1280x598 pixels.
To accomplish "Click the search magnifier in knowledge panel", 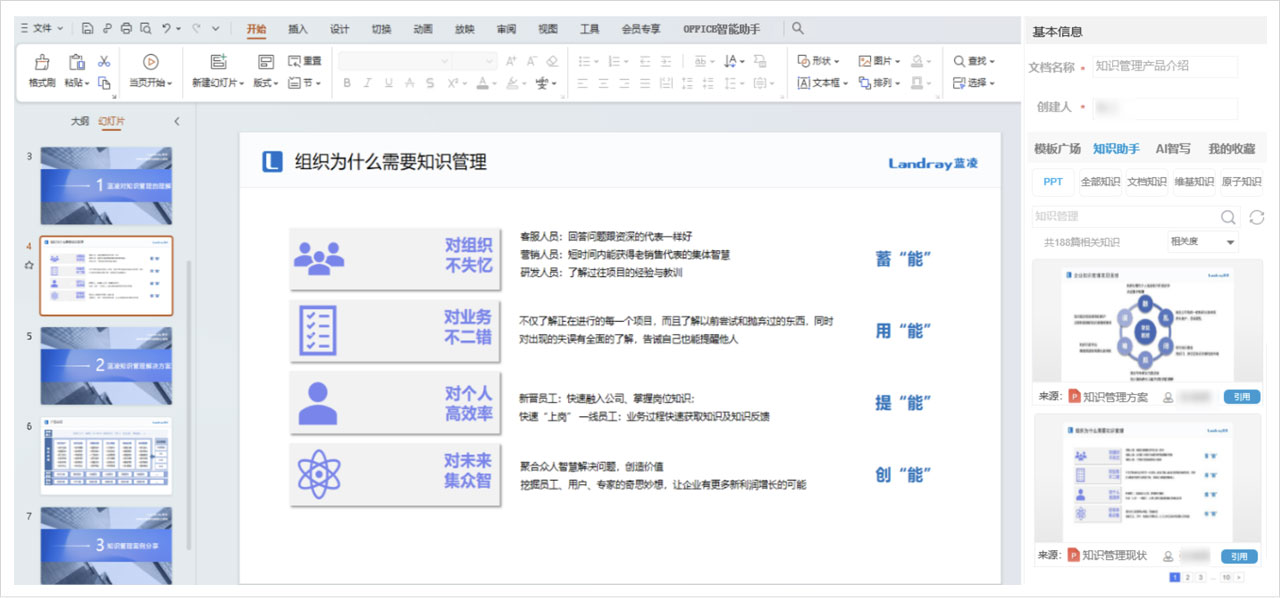I will 1228,217.
